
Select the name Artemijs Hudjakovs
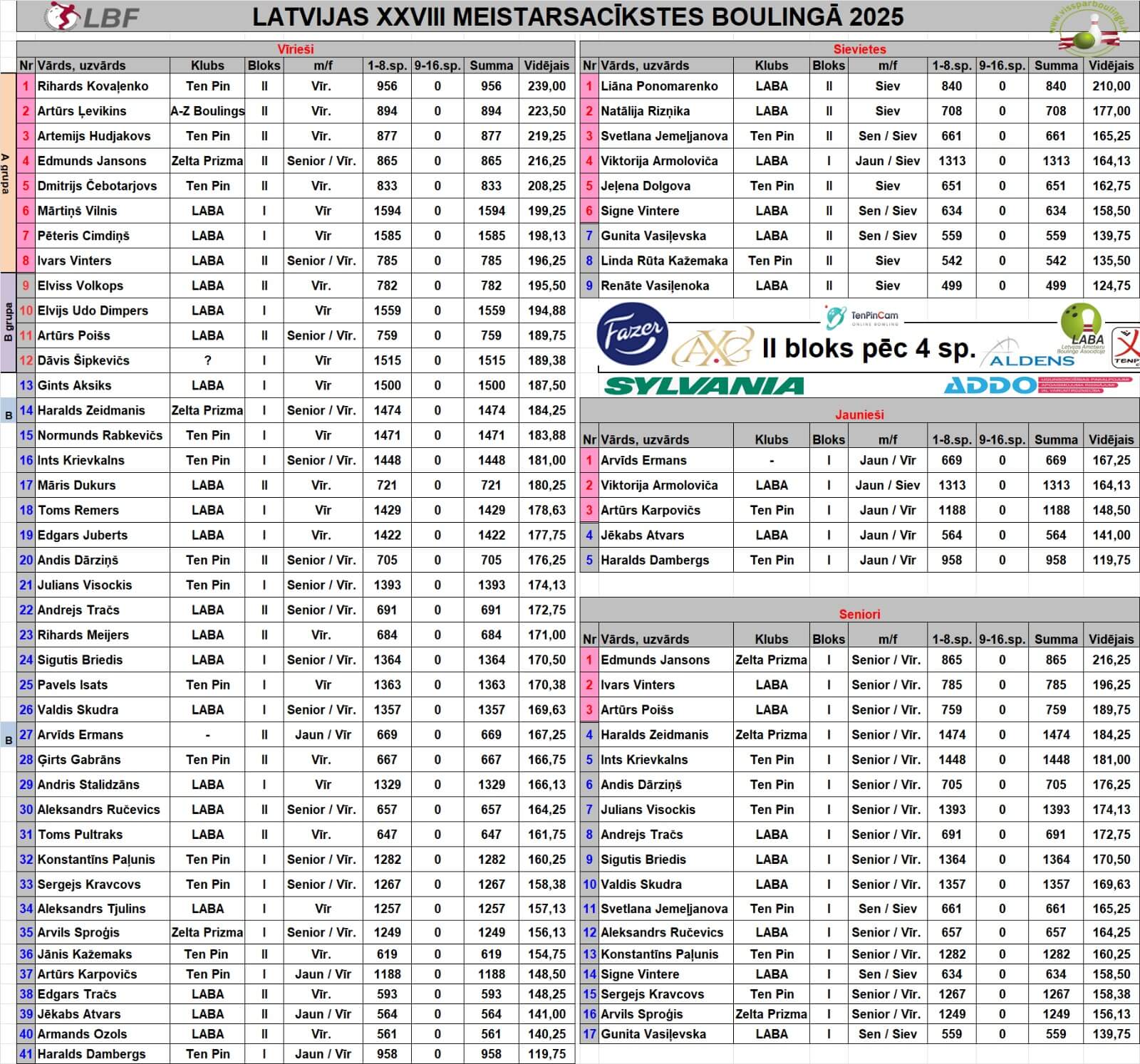(x=94, y=136)
